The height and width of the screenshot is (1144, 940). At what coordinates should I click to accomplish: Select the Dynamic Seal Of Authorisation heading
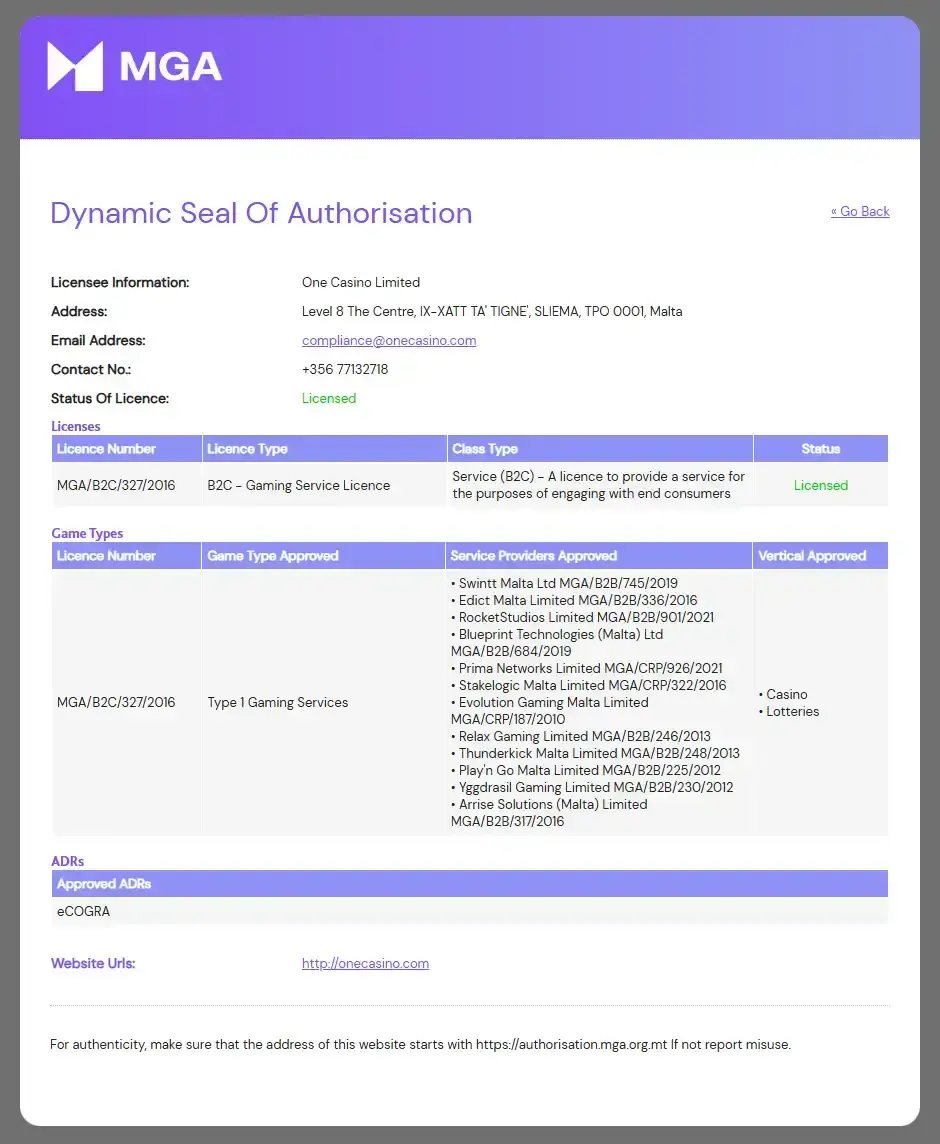click(261, 213)
